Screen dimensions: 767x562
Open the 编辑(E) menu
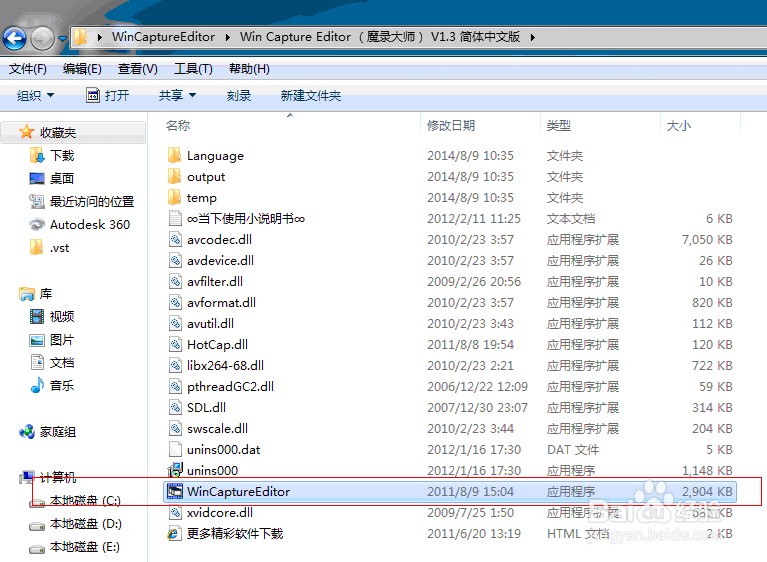point(82,69)
